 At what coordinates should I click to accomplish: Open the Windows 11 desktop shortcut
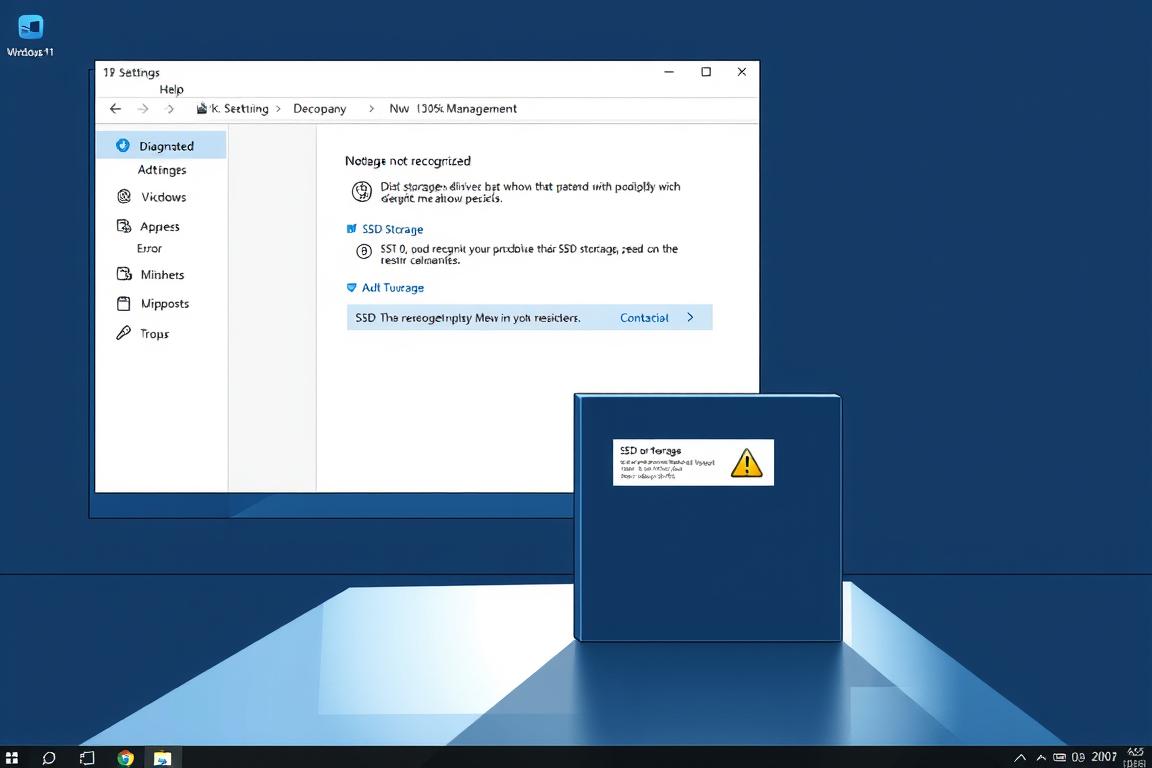tap(30, 28)
